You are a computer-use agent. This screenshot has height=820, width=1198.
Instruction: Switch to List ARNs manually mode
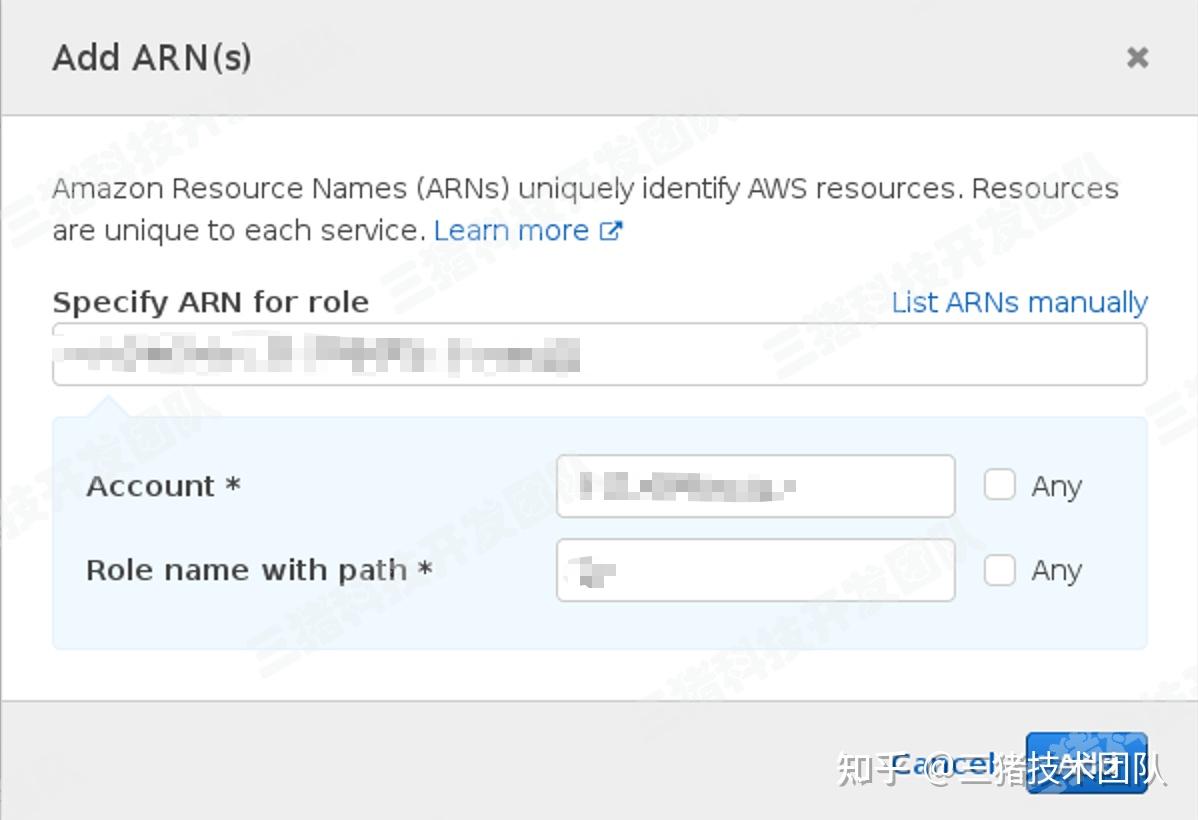[1019, 302]
